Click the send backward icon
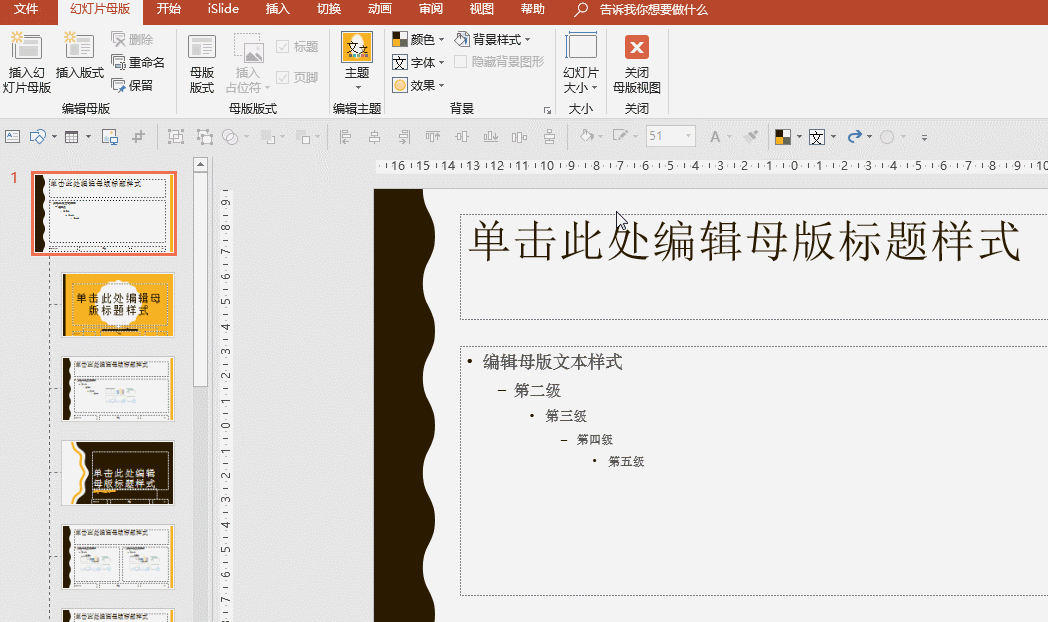The height and width of the screenshot is (622, 1048). pos(303,137)
